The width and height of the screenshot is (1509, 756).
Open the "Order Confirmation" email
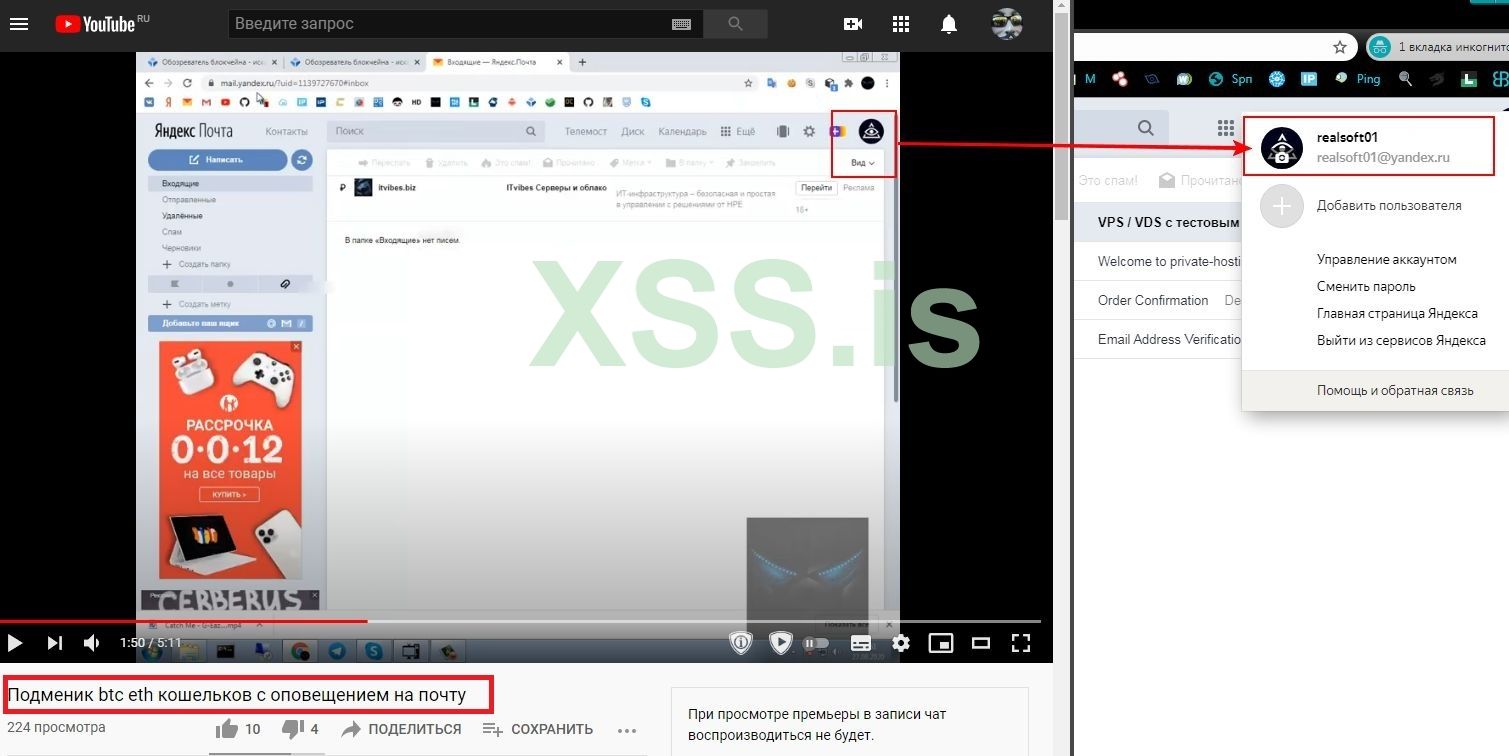(1158, 300)
